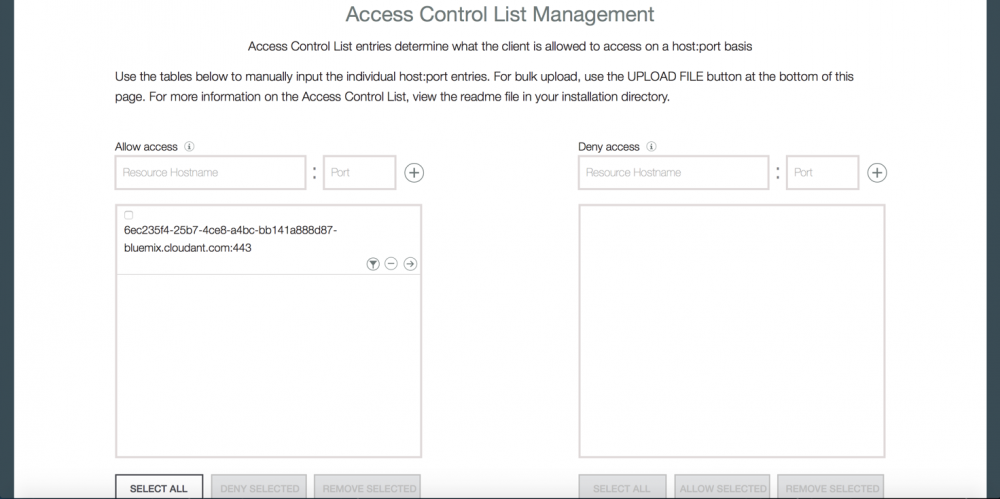Focus Allow access Resource Hostname field

pos(210,172)
